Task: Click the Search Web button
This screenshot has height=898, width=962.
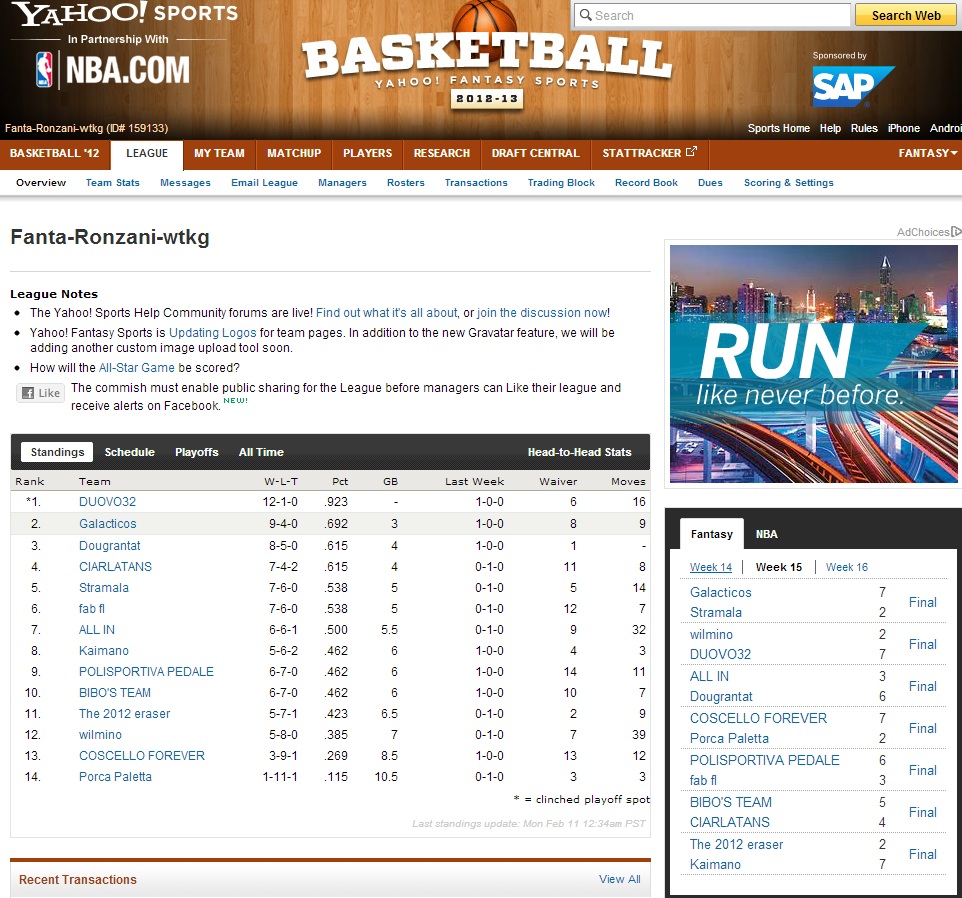Action: click(x=905, y=15)
